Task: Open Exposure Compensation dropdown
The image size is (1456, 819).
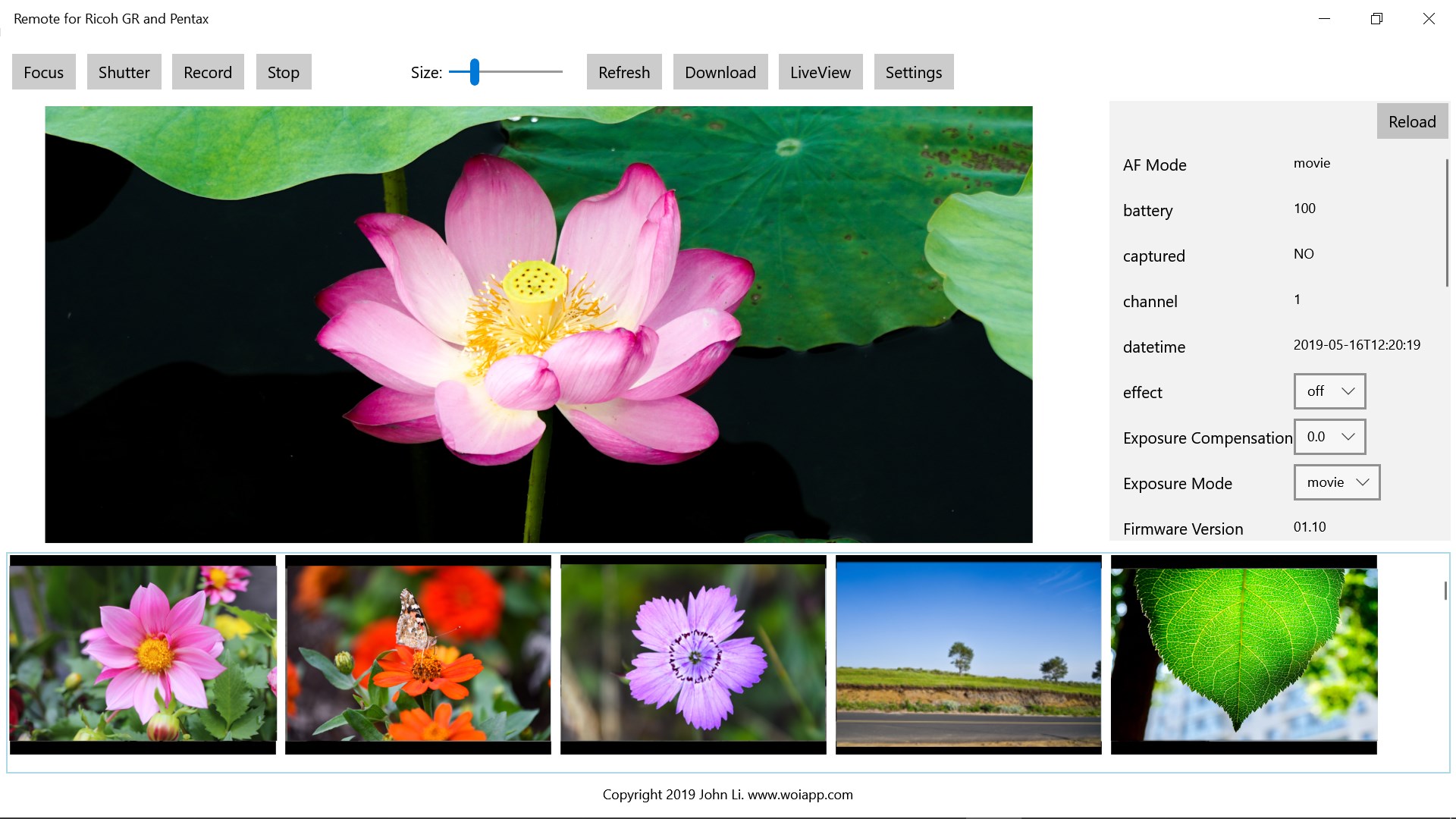Action: click(x=1329, y=437)
